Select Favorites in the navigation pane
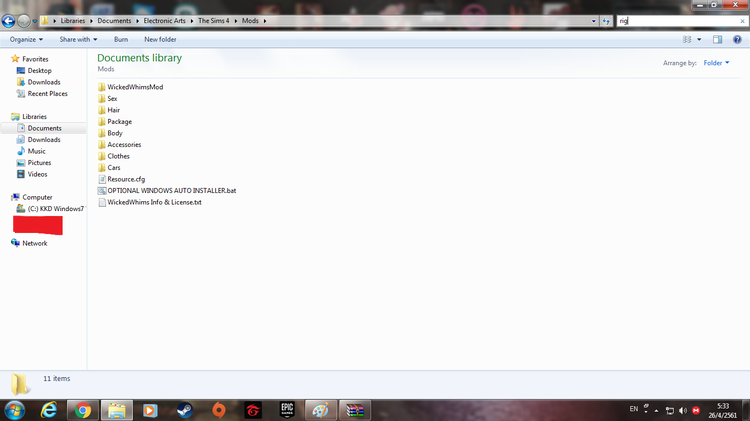 pos(35,59)
